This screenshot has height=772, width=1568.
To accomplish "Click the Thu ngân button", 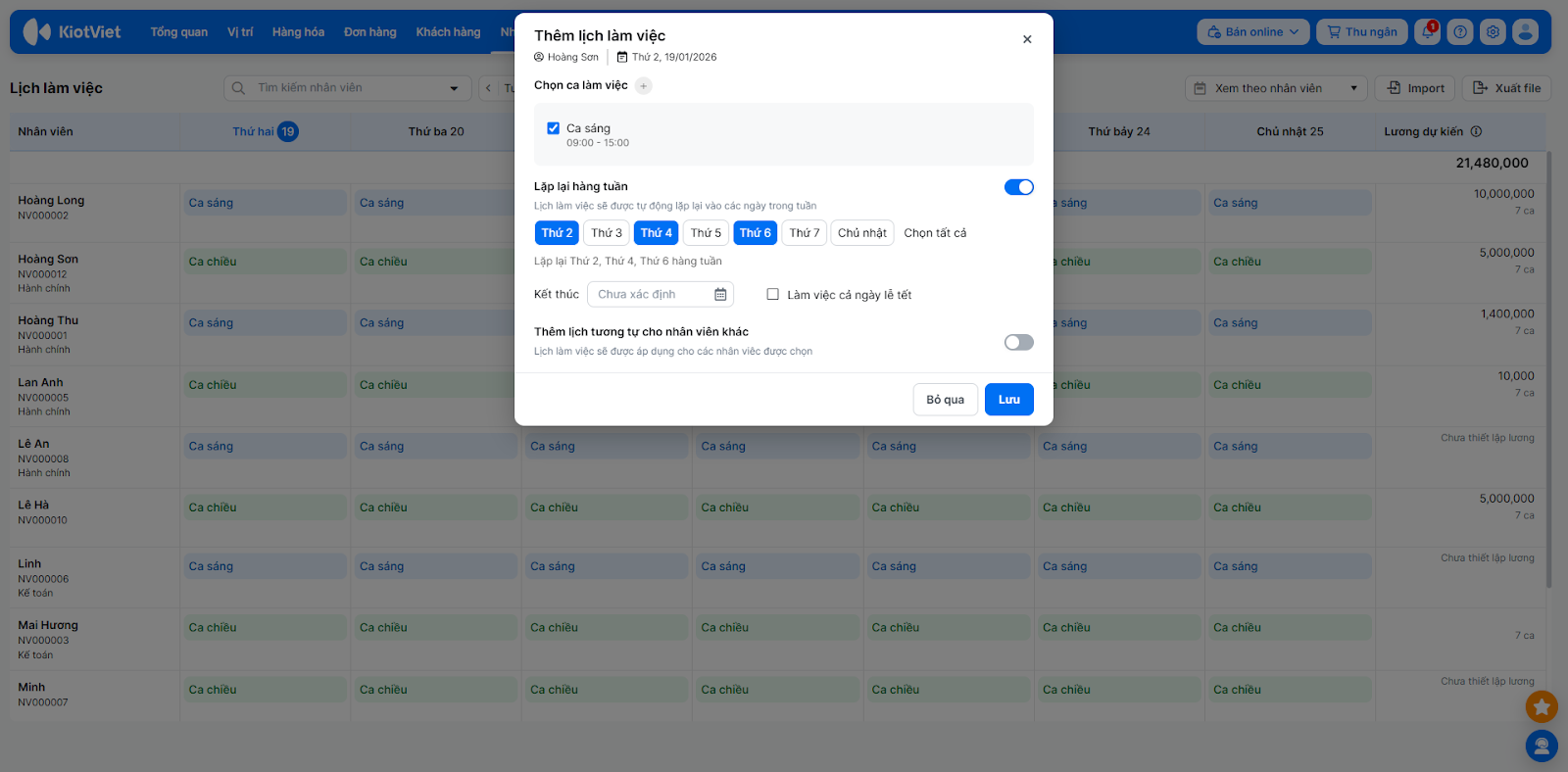I will coord(1362,32).
